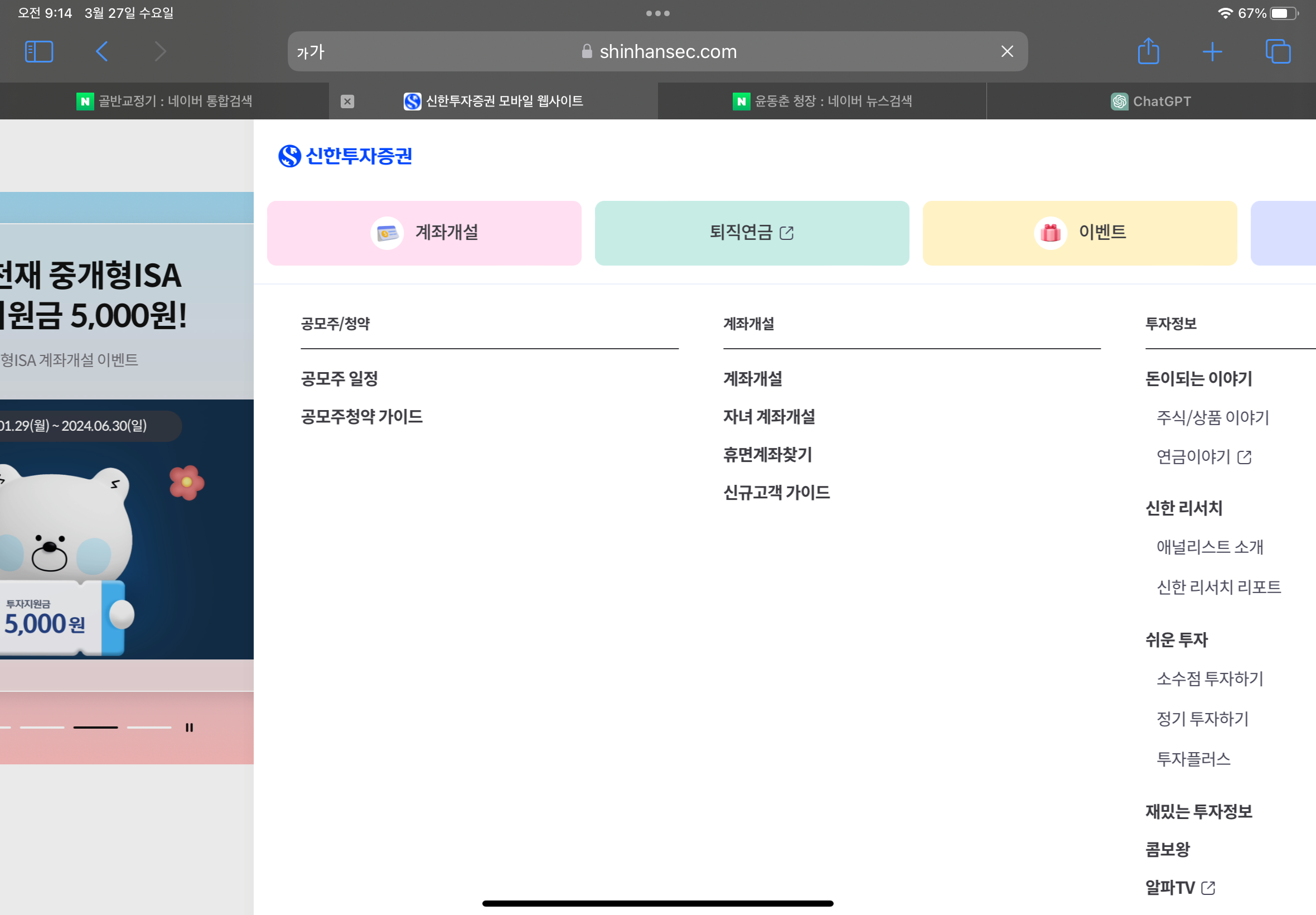Tap the 가가 reader format button
The width and height of the screenshot is (1316, 915).
click(311, 52)
